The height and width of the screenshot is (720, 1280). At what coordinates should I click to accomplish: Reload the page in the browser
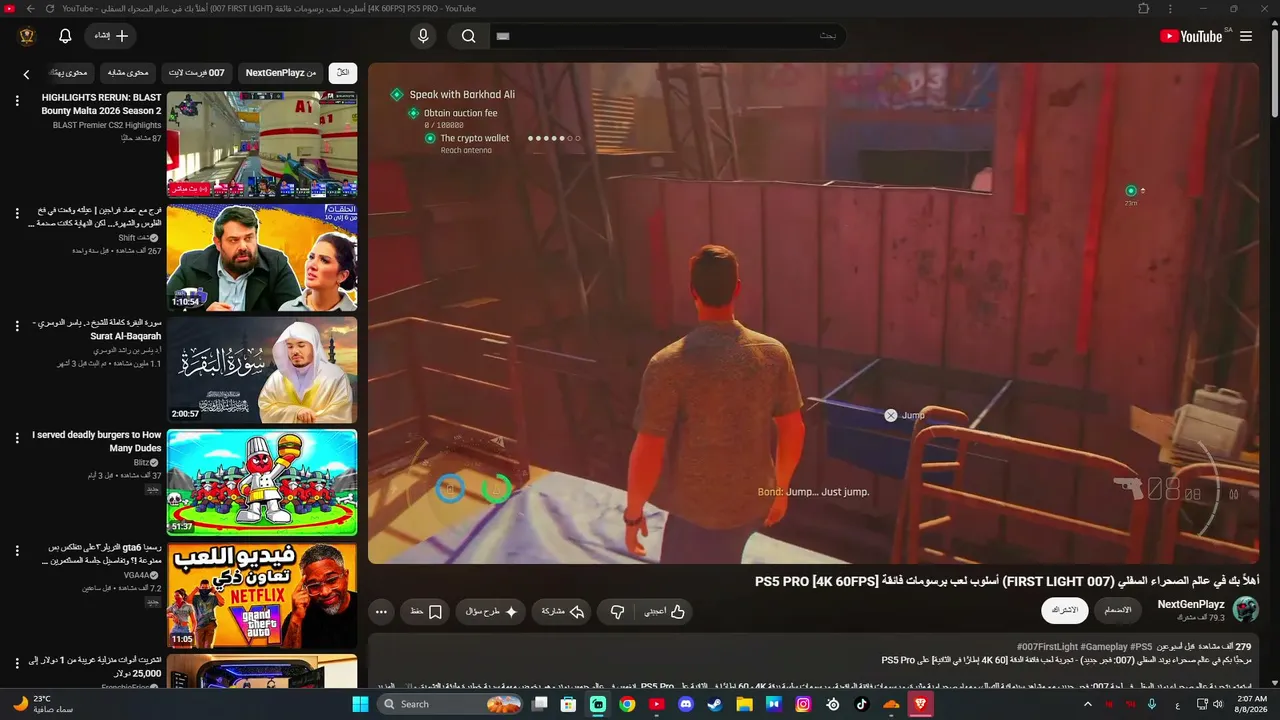click(50, 8)
